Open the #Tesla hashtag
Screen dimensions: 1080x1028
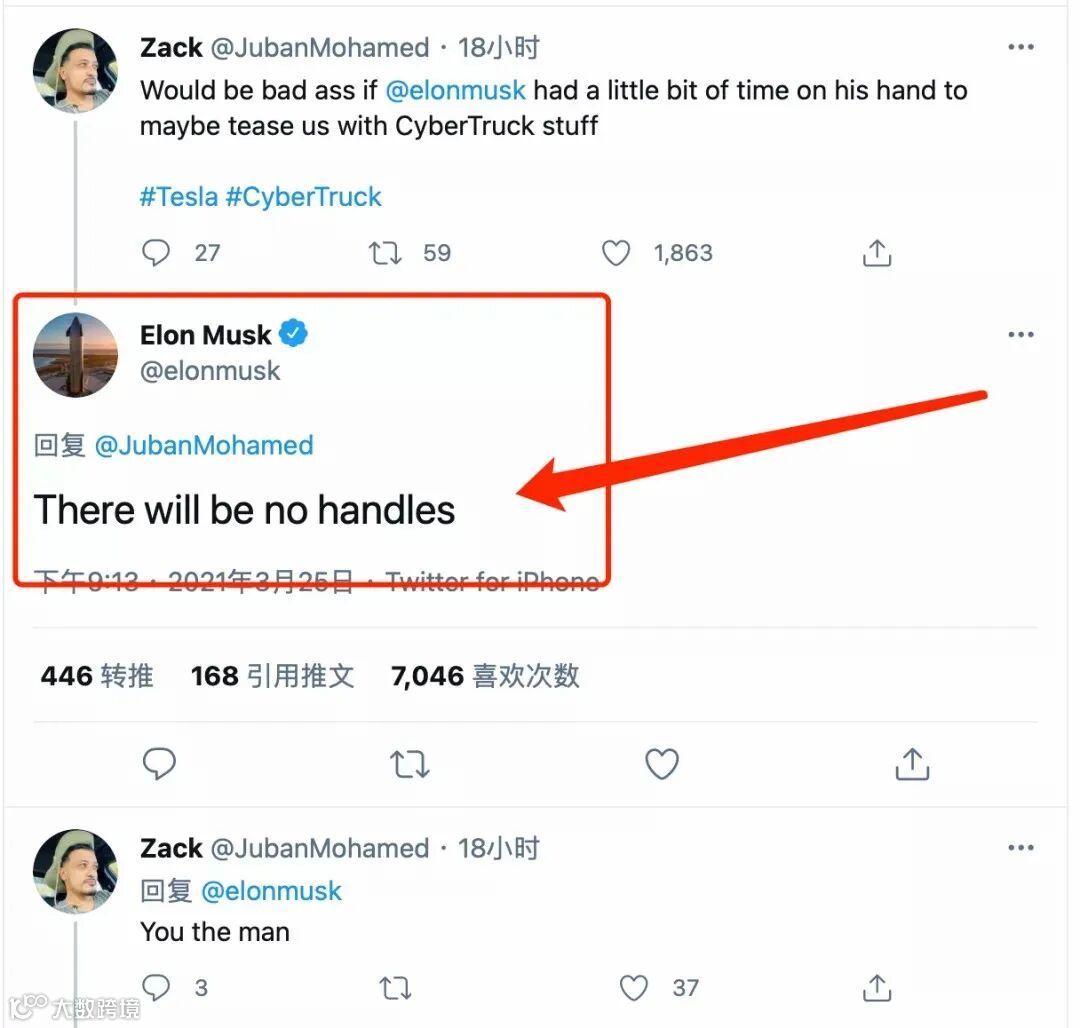(178, 196)
